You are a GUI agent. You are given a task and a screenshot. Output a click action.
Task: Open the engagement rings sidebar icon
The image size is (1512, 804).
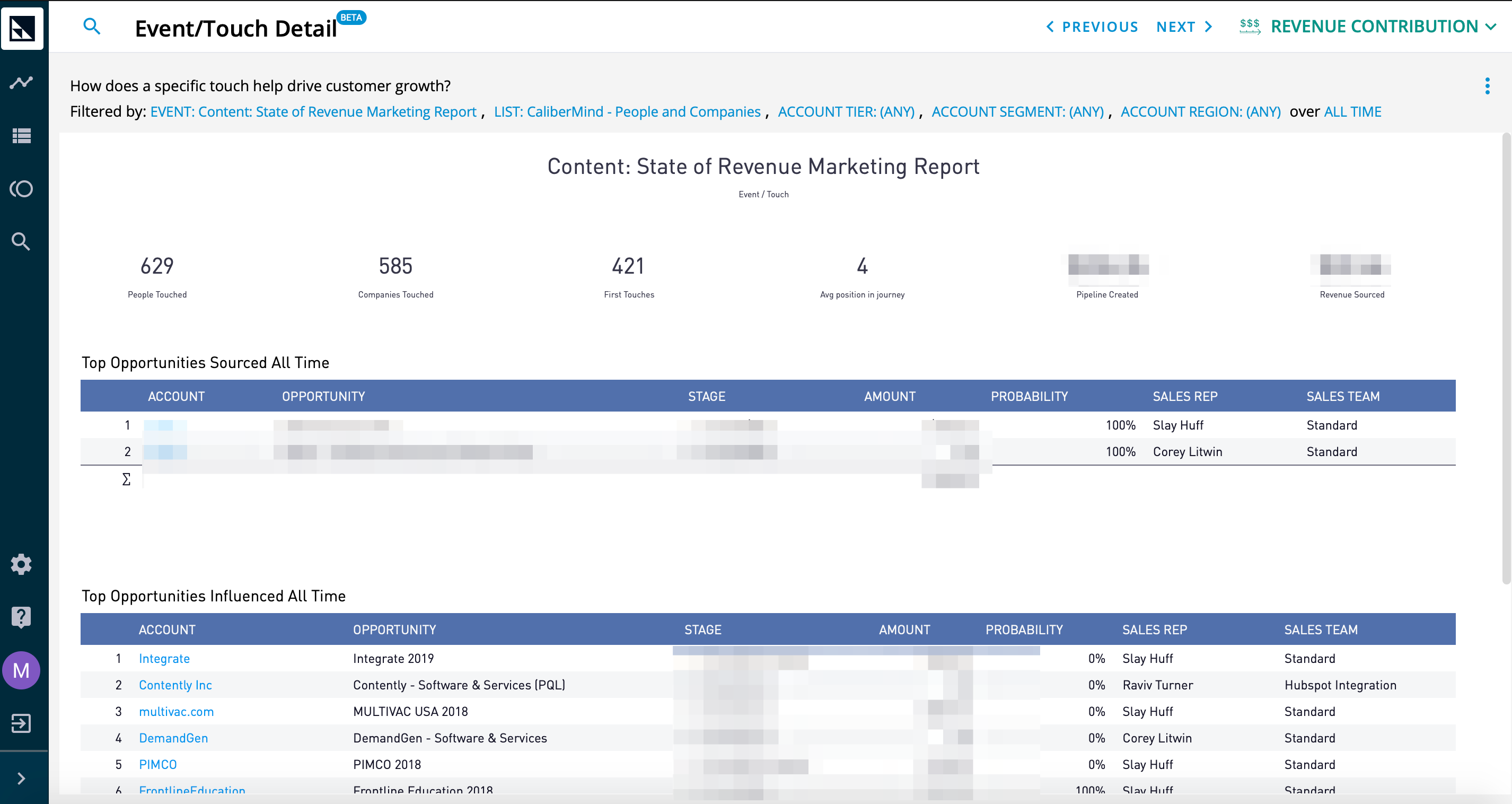pos(21,188)
